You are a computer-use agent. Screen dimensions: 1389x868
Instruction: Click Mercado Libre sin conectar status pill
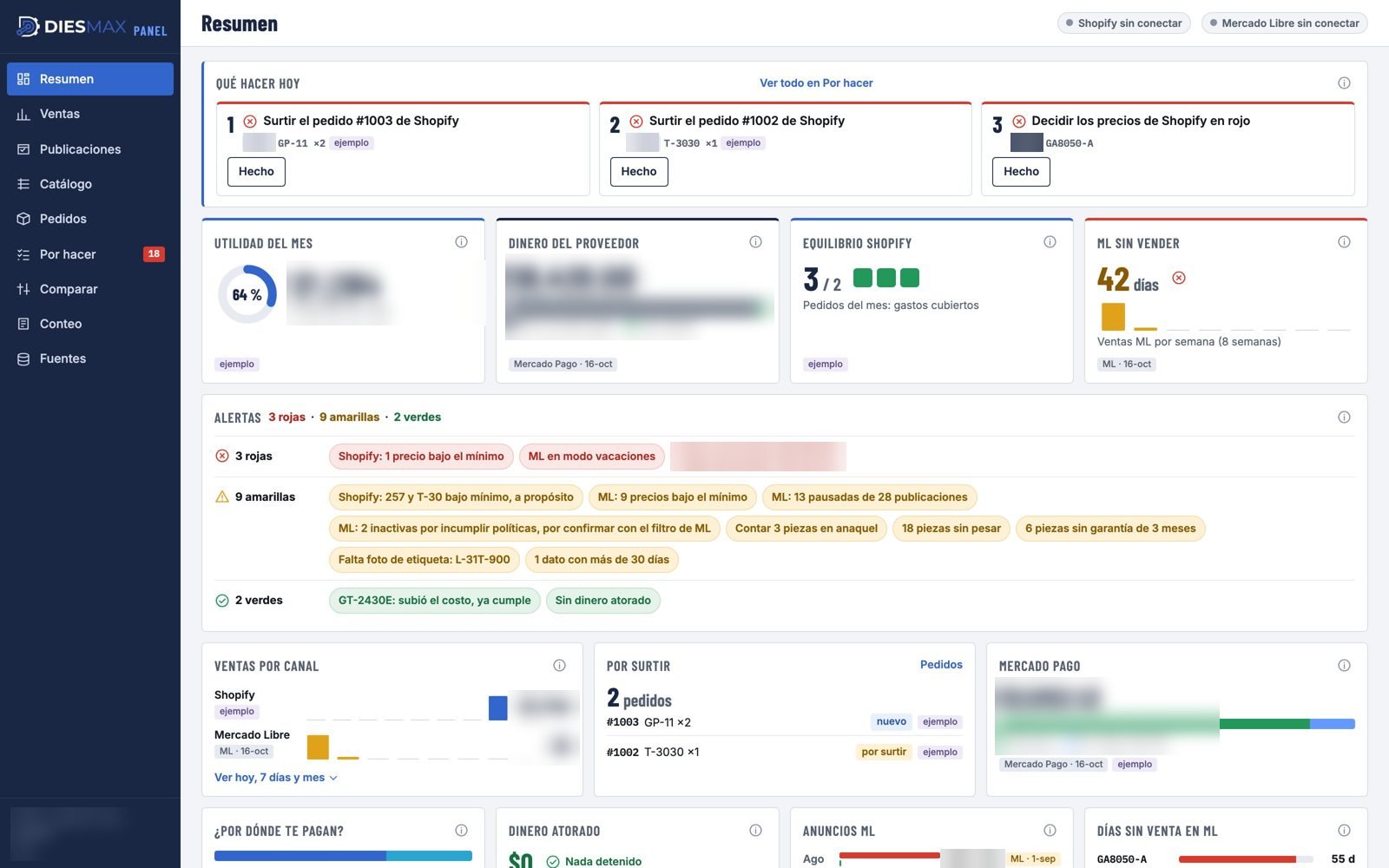[x=1284, y=23]
